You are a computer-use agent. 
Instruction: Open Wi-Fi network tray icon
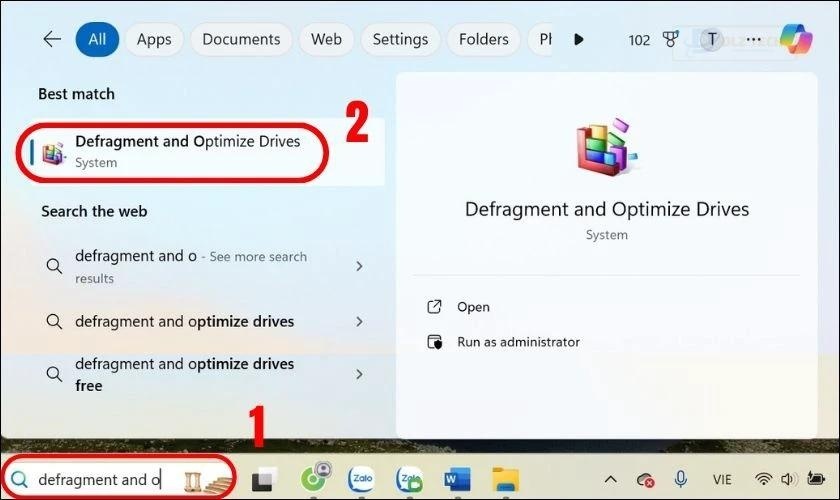[x=763, y=479]
